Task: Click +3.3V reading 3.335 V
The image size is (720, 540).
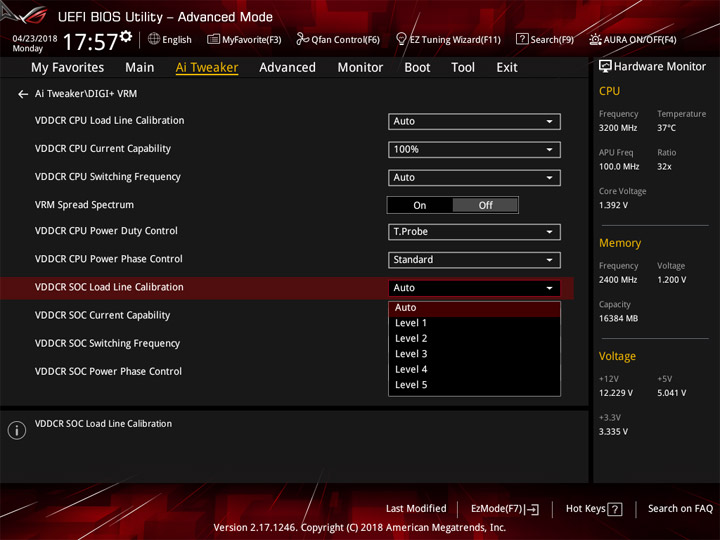Action: coord(613,432)
